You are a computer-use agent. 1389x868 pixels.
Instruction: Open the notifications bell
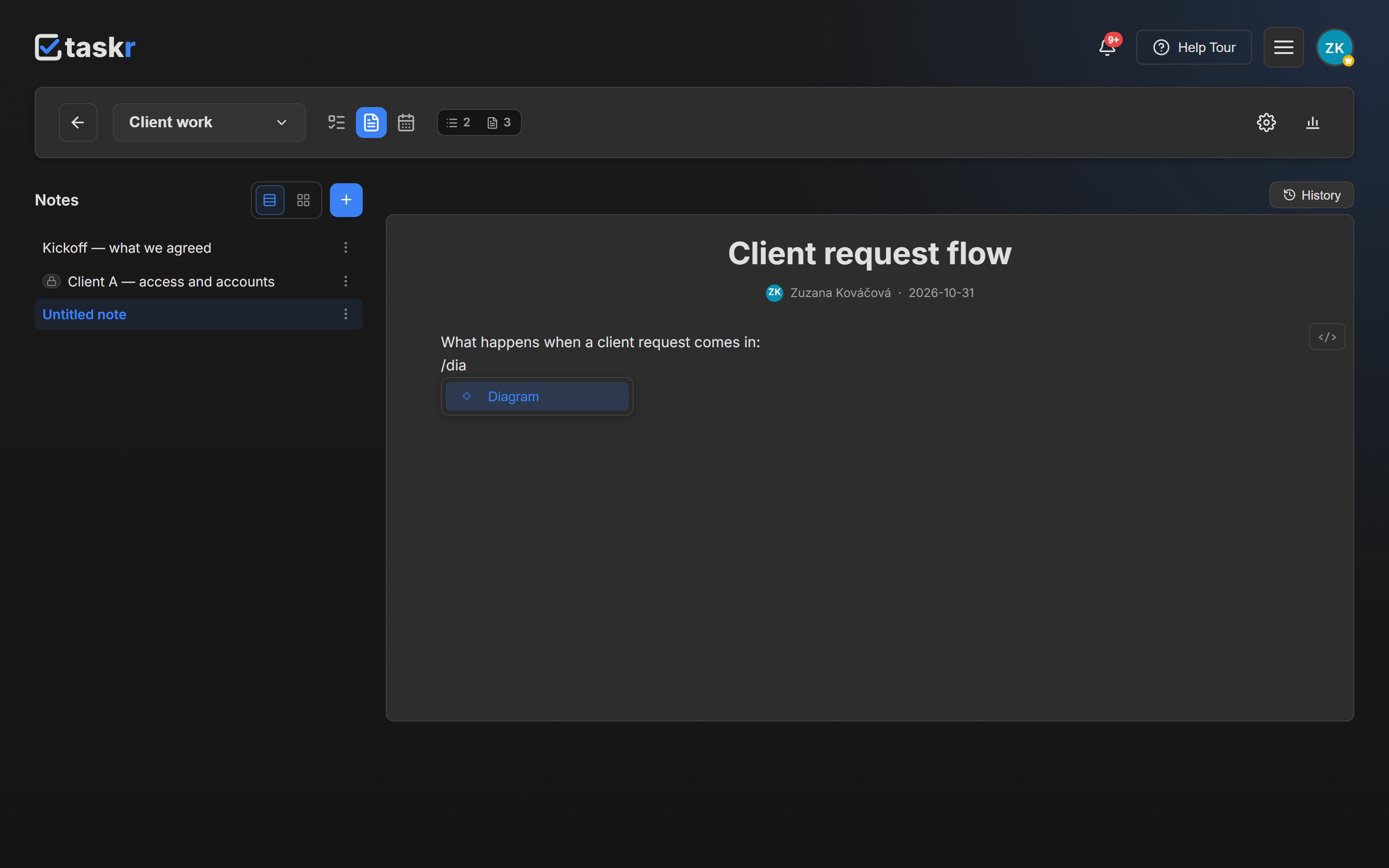point(1107,47)
